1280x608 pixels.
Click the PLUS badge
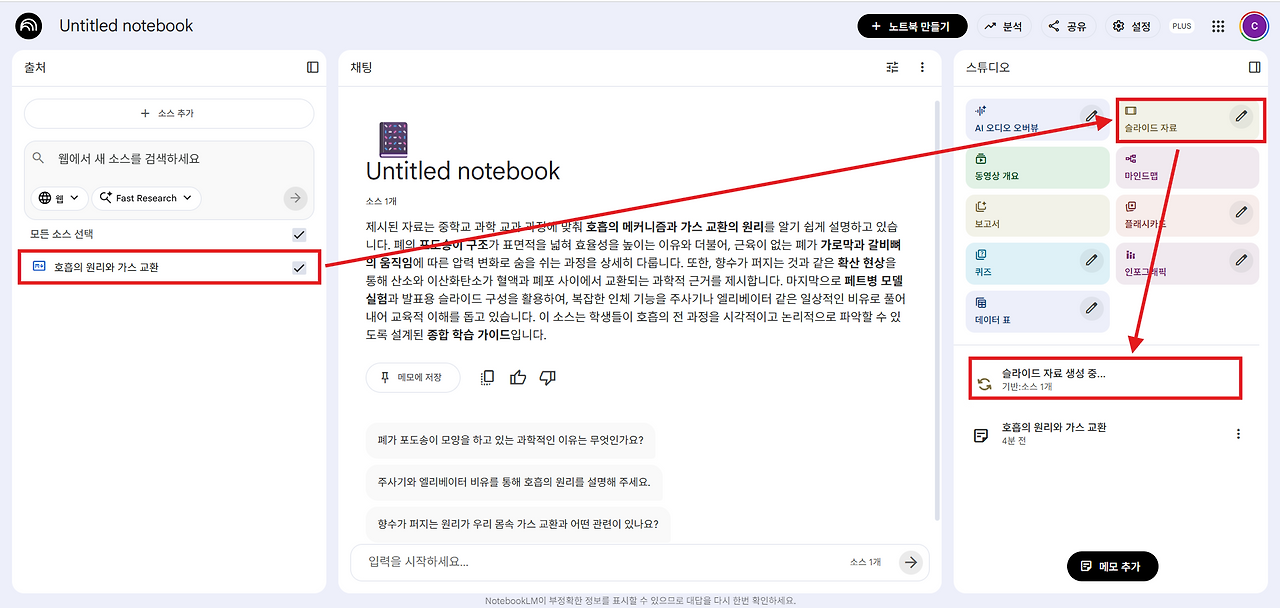(x=1182, y=26)
